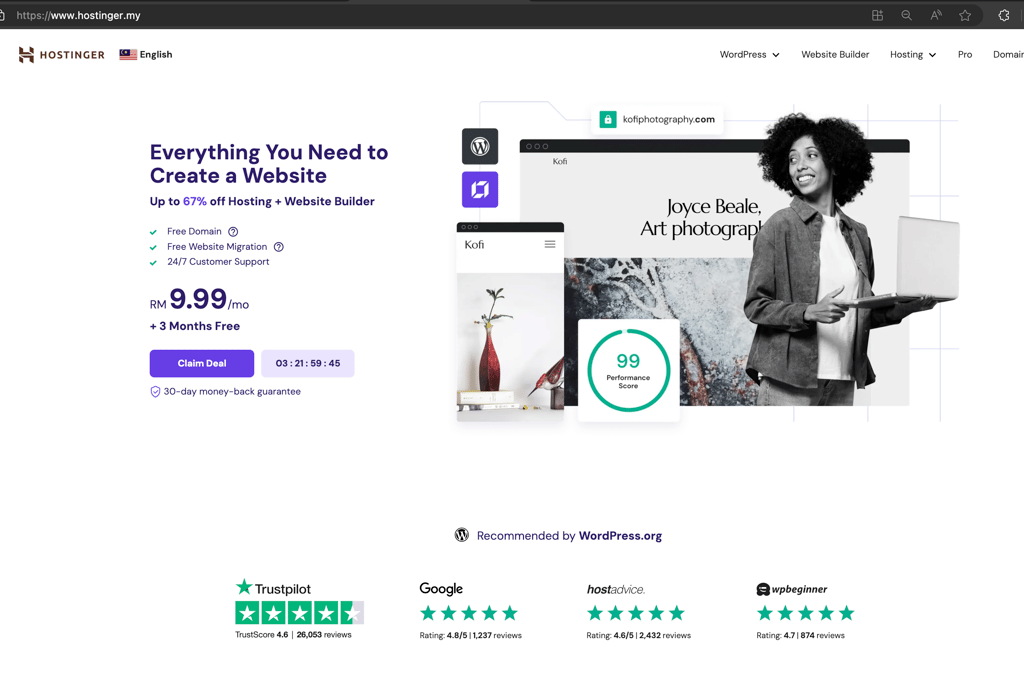Click the RM 9.99/mo price

(x=199, y=300)
